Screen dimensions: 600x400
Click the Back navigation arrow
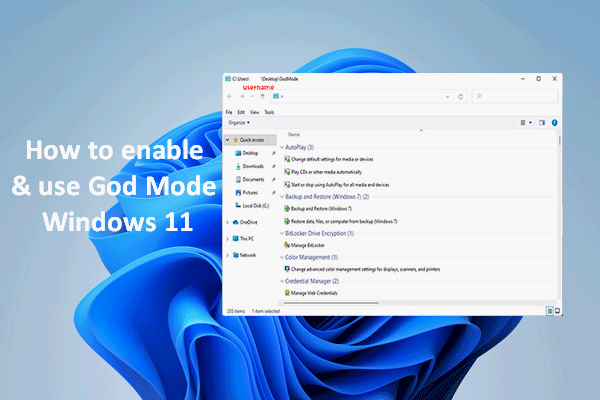230,96
